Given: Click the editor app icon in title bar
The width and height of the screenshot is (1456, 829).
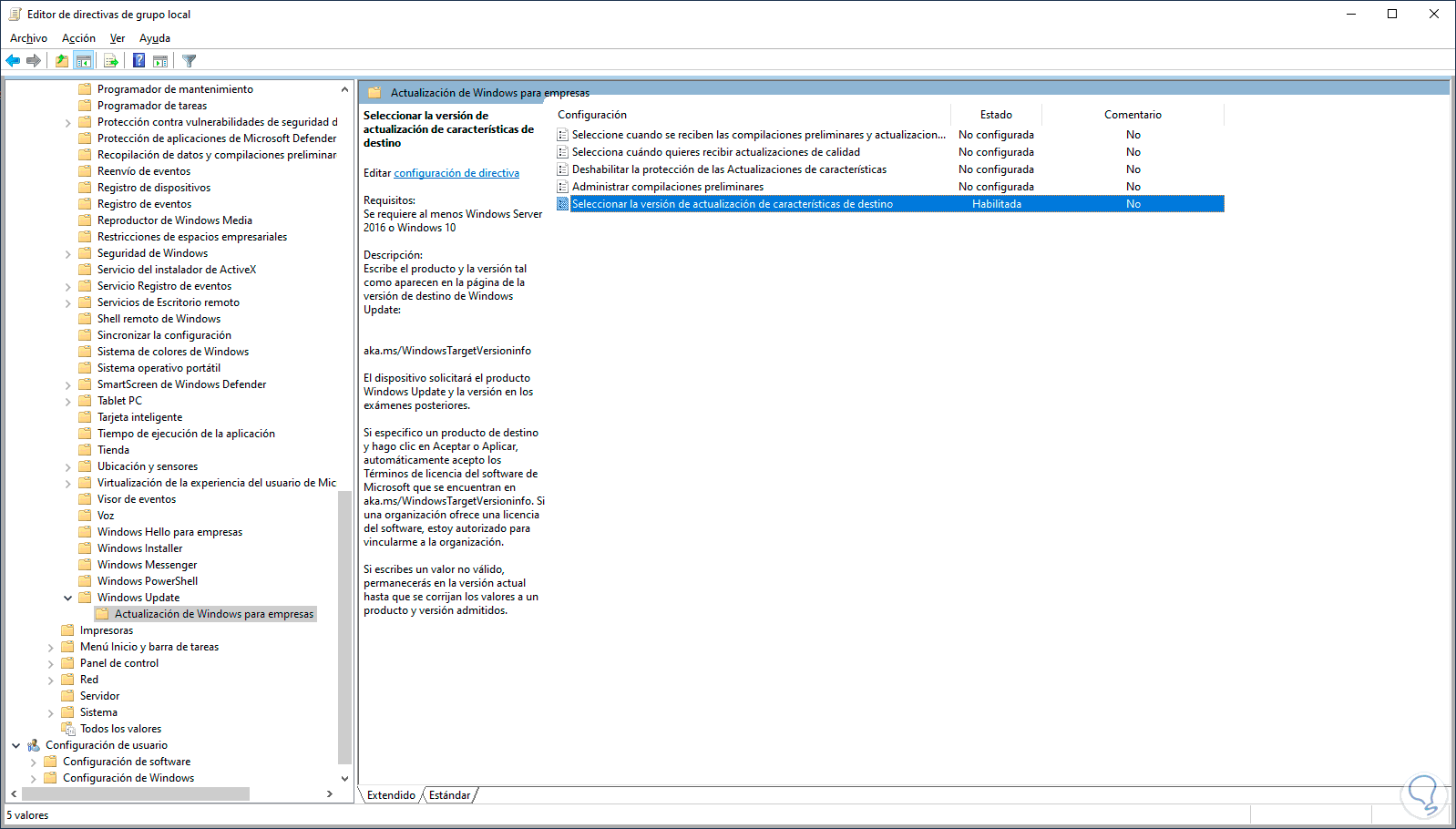Looking at the screenshot, I should tap(15, 14).
